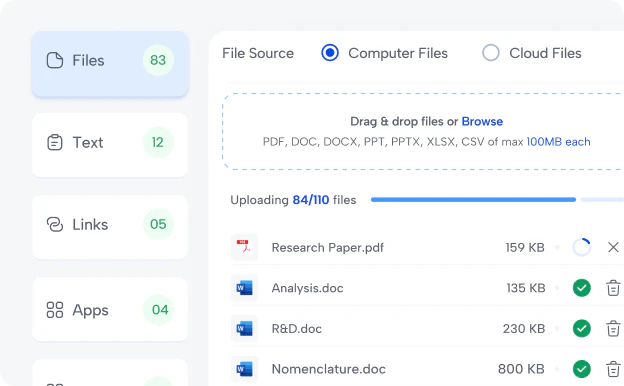Click the 100MB each link

(x=559, y=142)
